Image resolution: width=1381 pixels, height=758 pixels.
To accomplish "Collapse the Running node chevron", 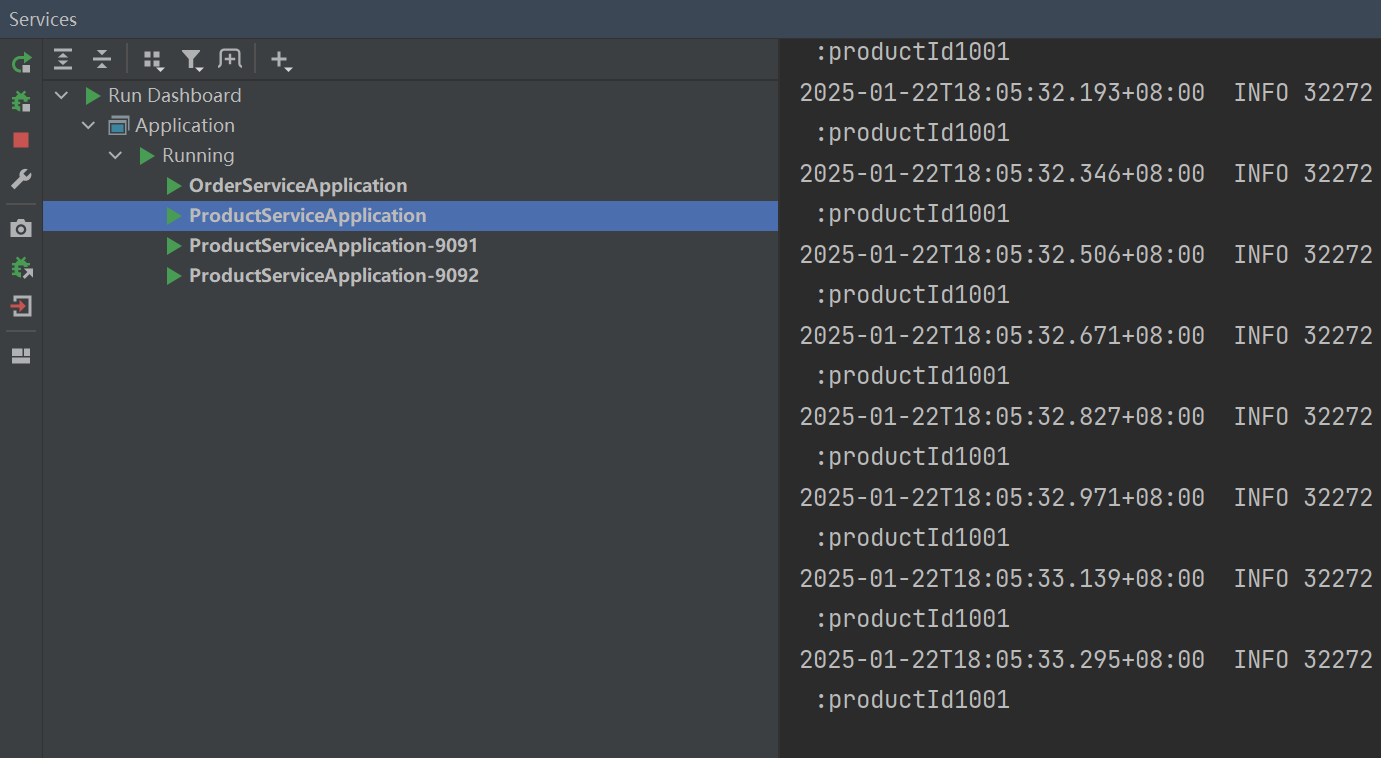I will pyautogui.click(x=116, y=156).
